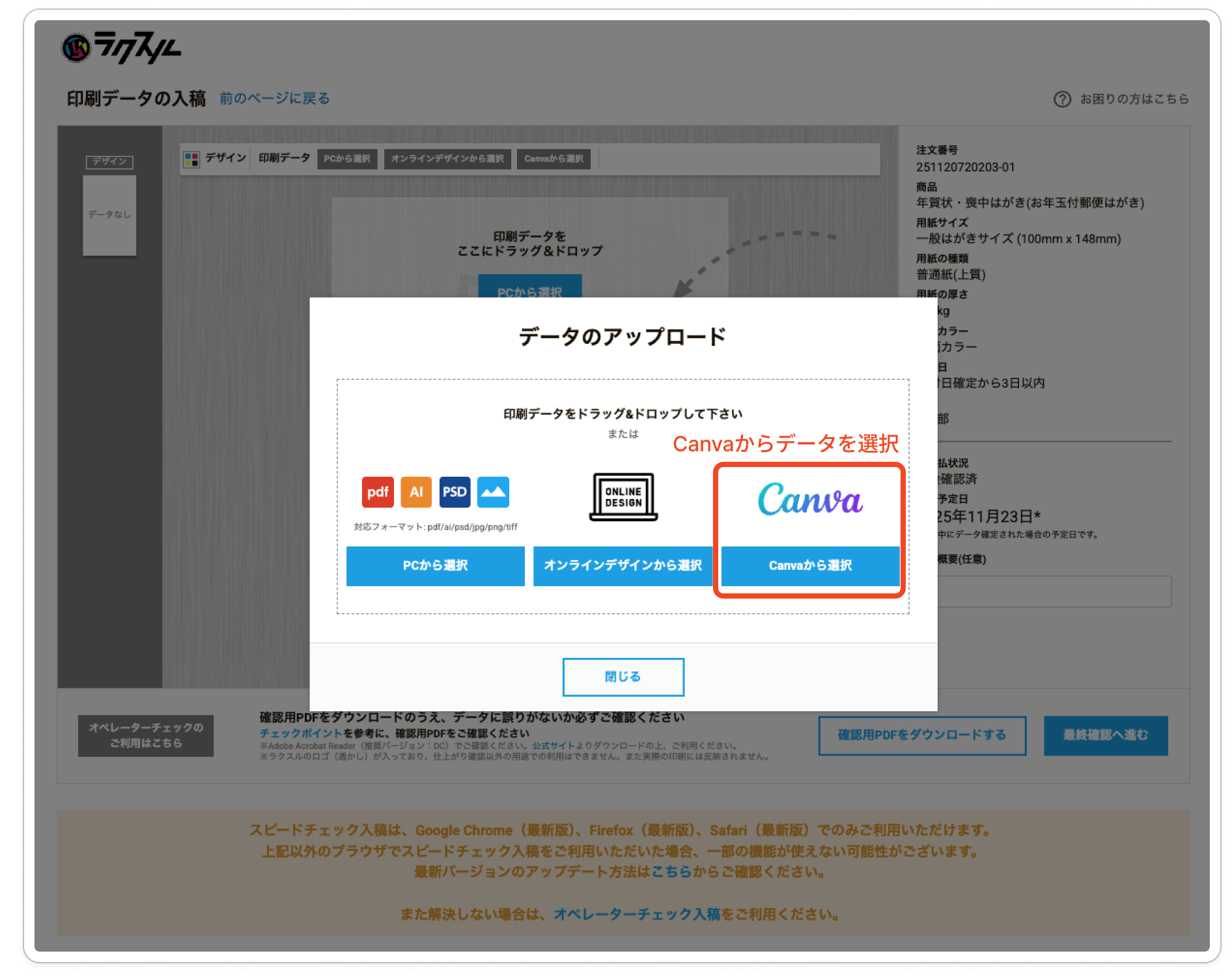Screen dimensions: 1232x977
Task: Click the ONLINE DESIGN laptop icon
Action: tap(623, 497)
